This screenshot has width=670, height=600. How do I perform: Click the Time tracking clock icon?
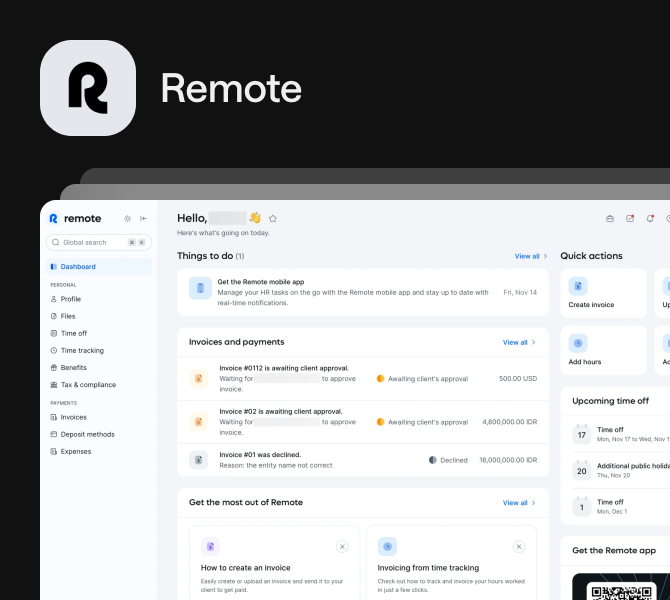pos(54,350)
